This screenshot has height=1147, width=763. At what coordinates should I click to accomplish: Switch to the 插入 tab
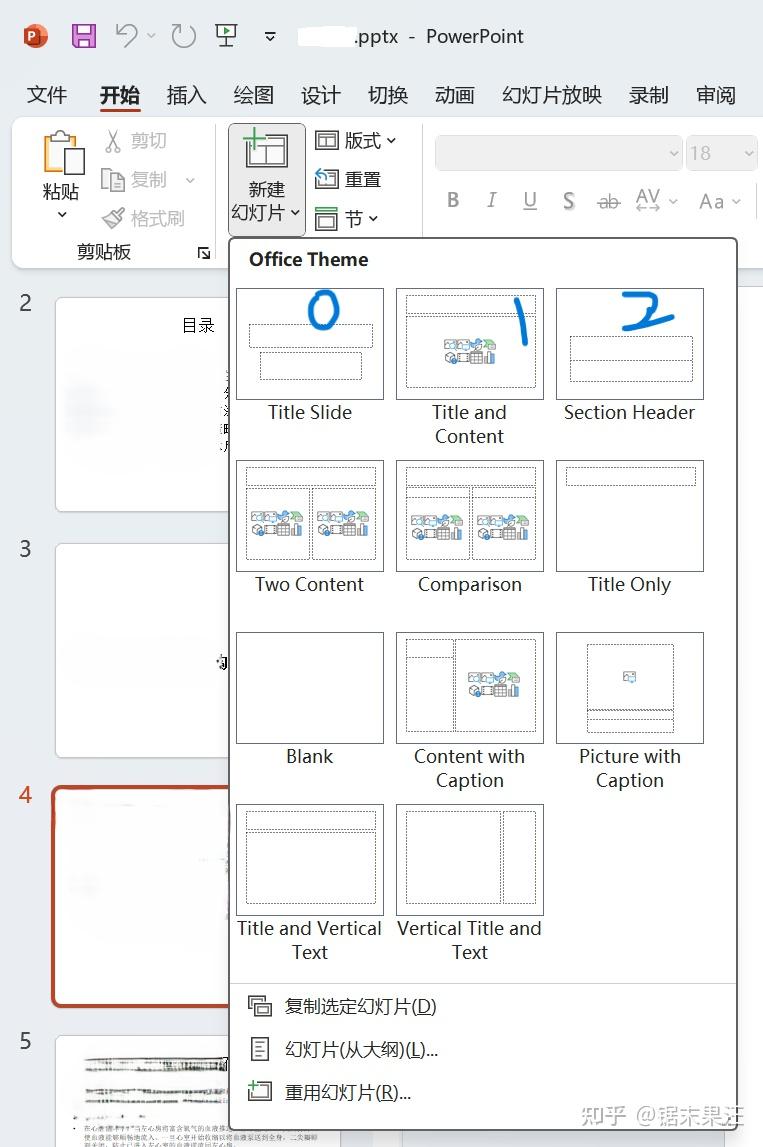187,95
